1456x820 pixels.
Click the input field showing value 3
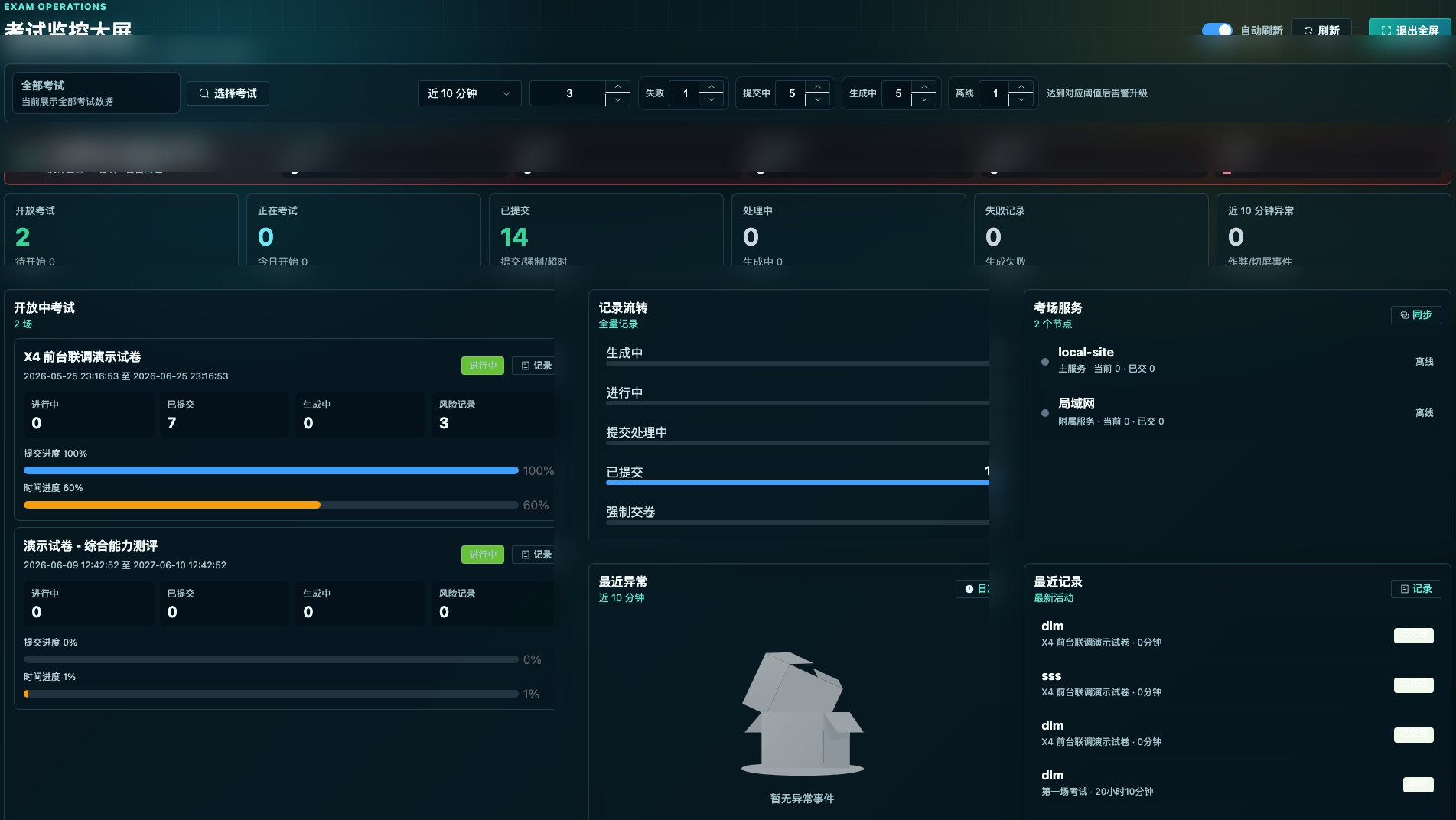click(x=568, y=93)
